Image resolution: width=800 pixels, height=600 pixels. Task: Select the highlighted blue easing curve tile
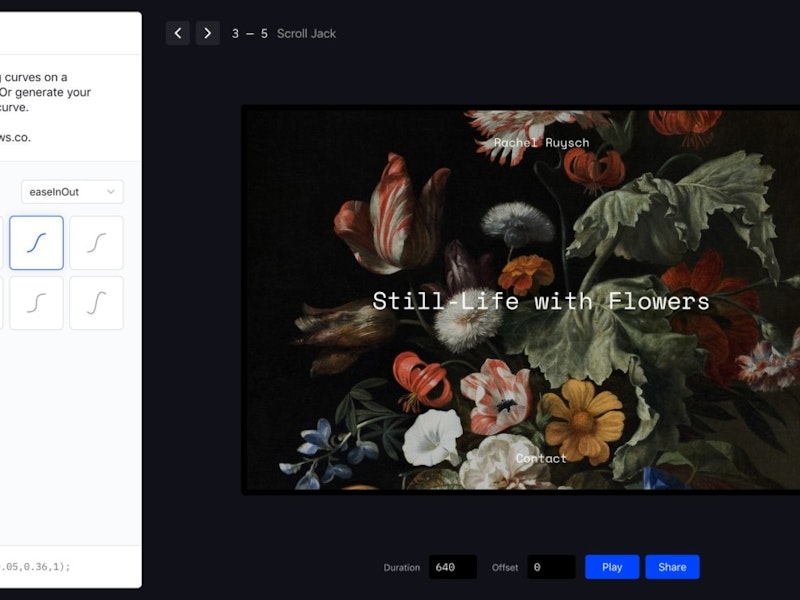pyautogui.click(x=37, y=243)
